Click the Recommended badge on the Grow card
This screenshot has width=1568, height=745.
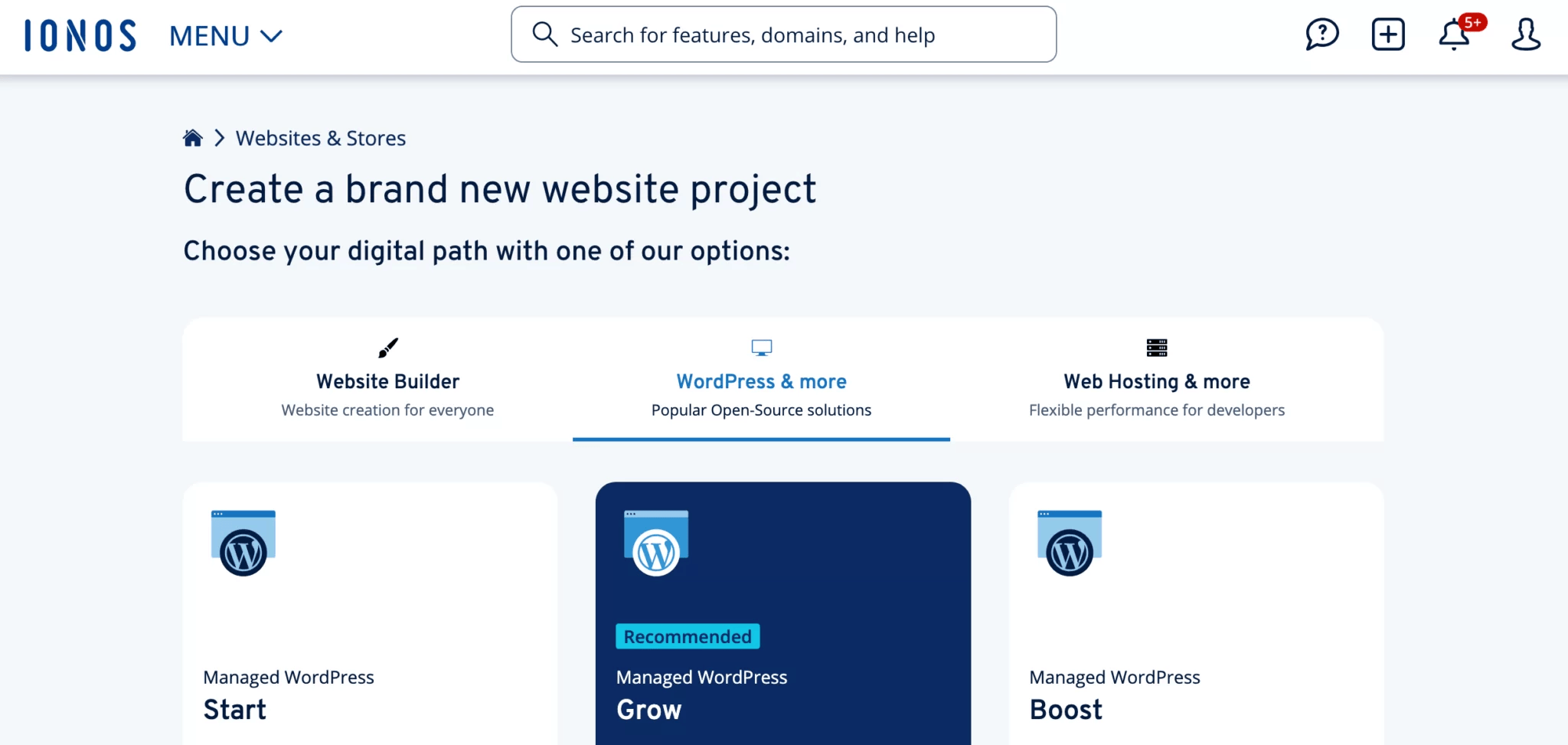(688, 636)
